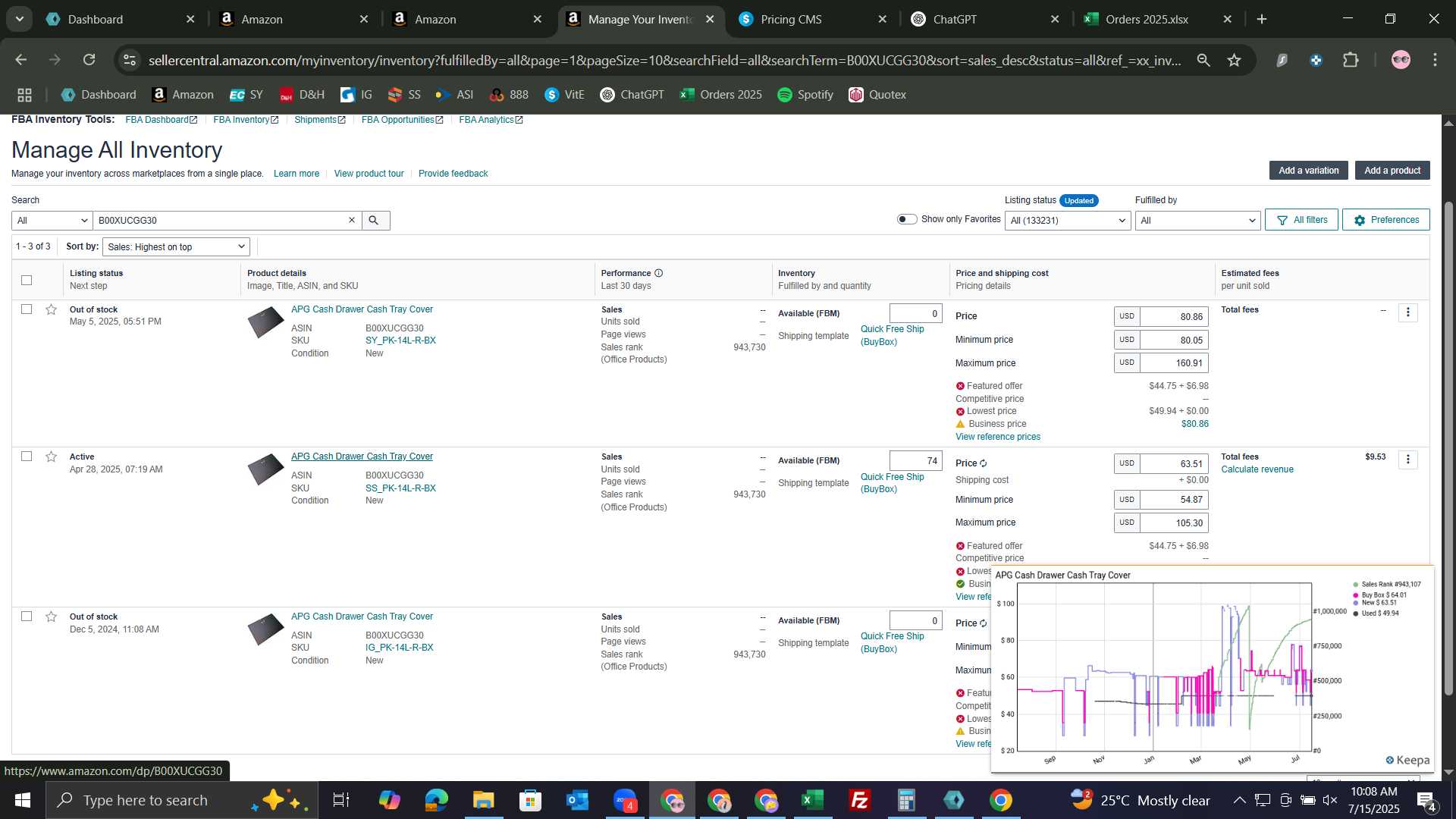1456x819 pixels.
Task: Click Calculate revenue link
Action: pyautogui.click(x=1257, y=469)
